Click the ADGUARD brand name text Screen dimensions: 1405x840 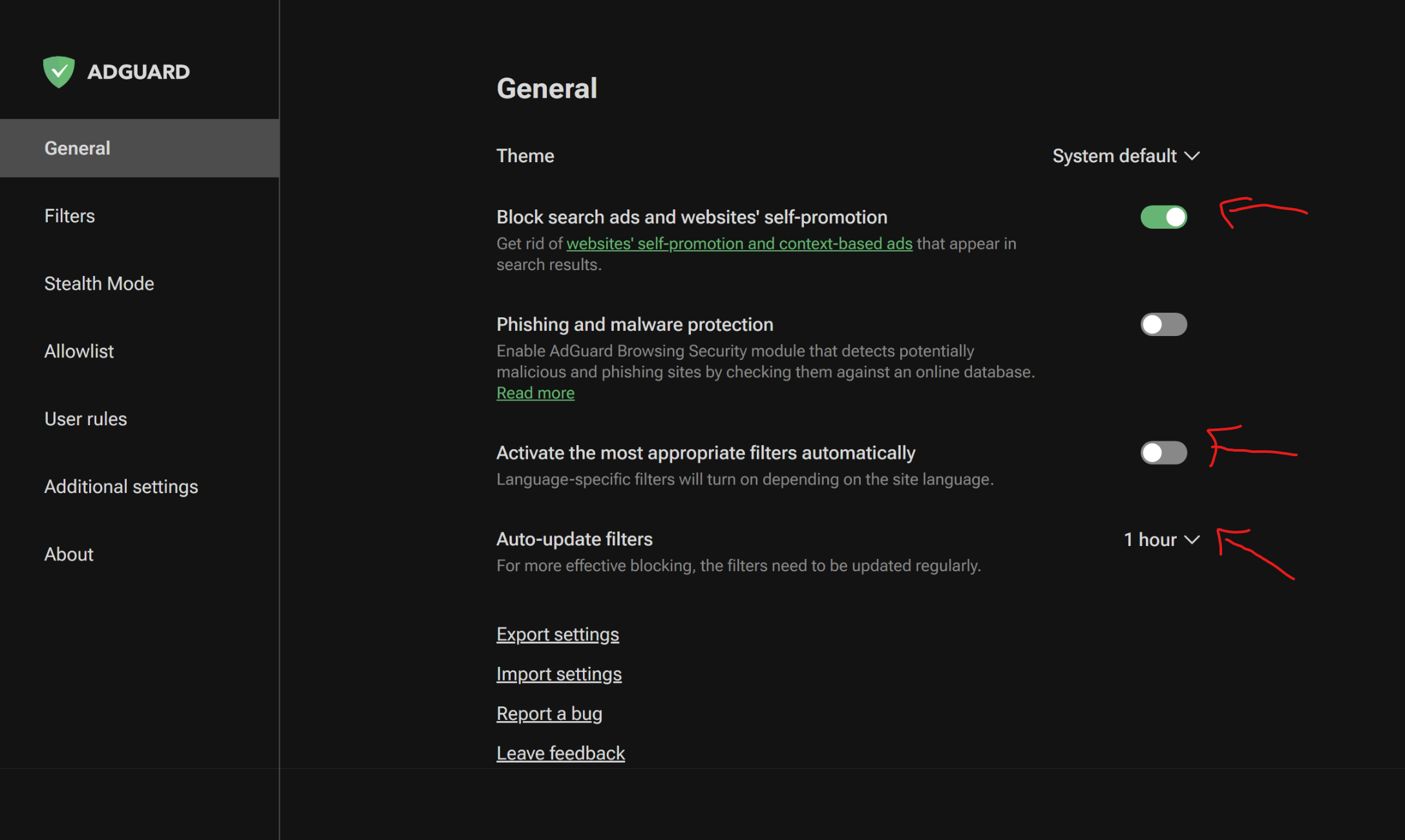click(x=138, y=72)
